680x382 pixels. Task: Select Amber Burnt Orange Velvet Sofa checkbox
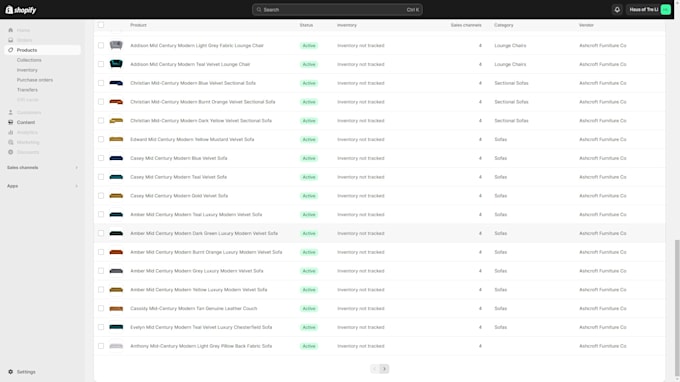101,252
